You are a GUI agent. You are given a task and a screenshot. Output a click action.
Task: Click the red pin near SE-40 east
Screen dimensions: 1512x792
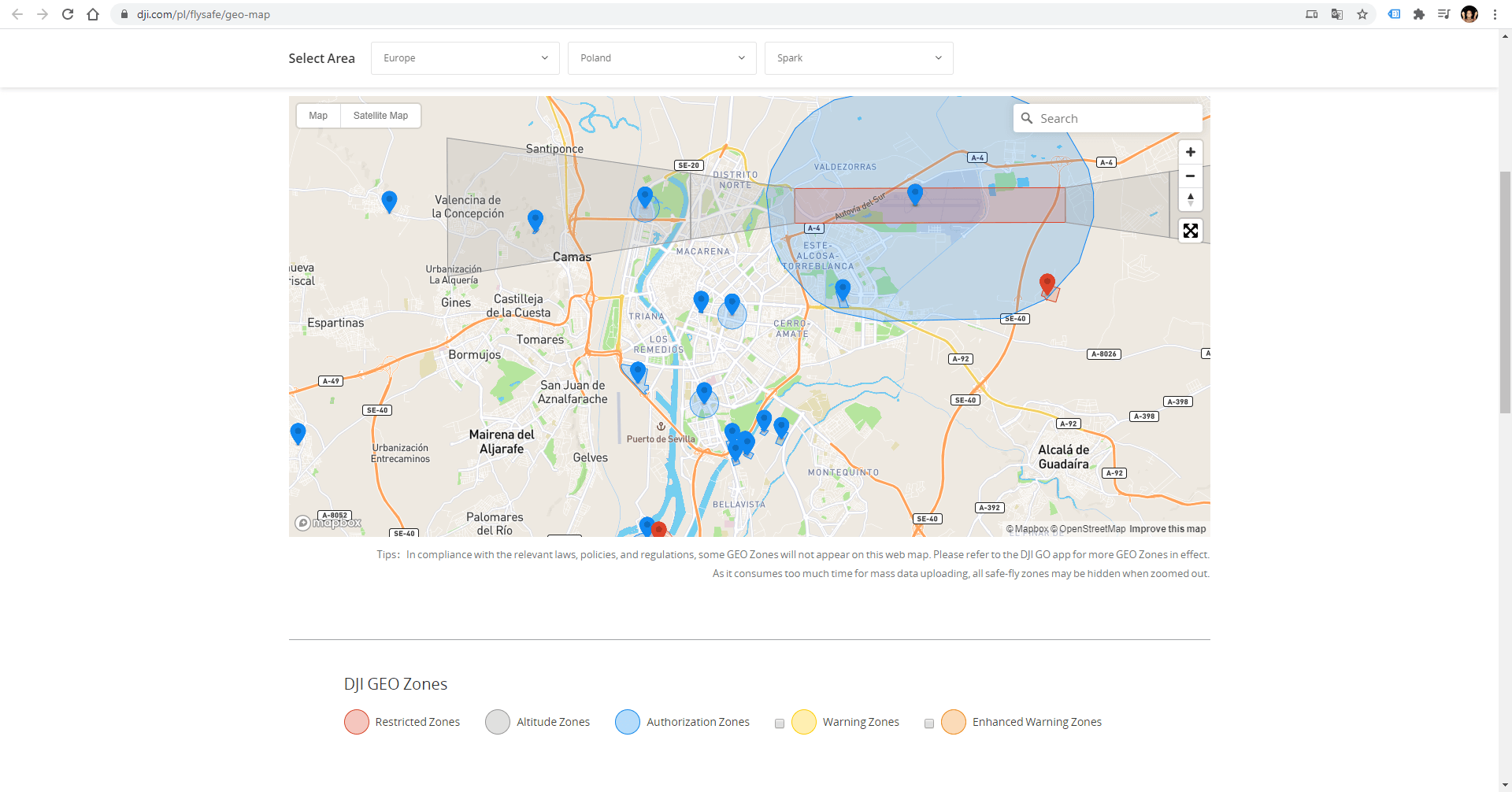1047,283
